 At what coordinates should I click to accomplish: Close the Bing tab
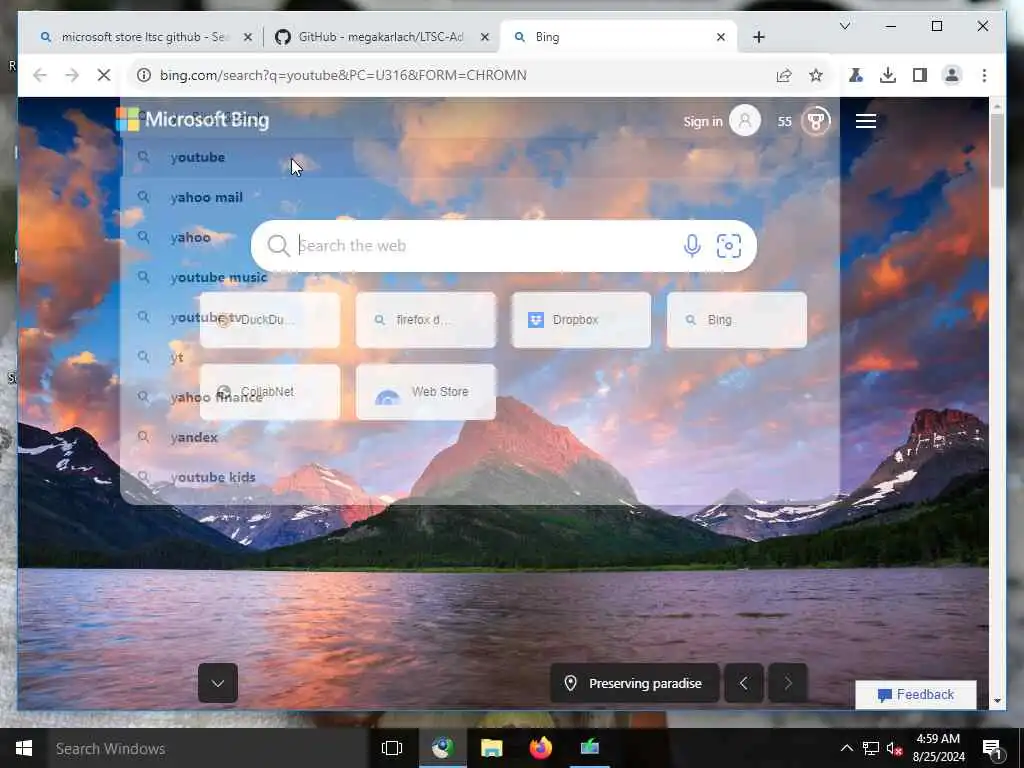click(721, 37)
